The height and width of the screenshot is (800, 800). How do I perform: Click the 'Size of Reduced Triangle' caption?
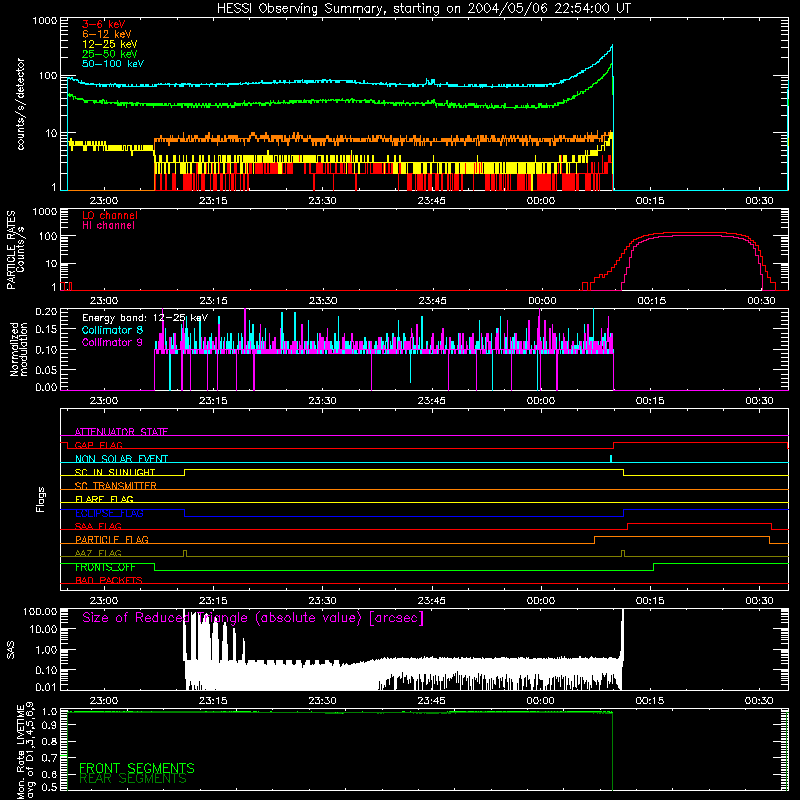point(253,618)
